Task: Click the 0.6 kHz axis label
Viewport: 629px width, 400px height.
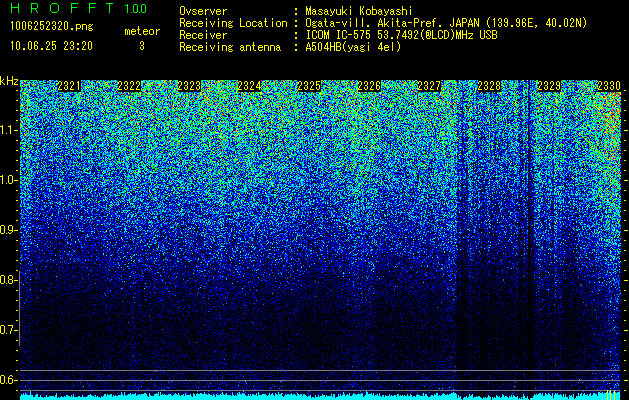Action: tap(7, 380)
